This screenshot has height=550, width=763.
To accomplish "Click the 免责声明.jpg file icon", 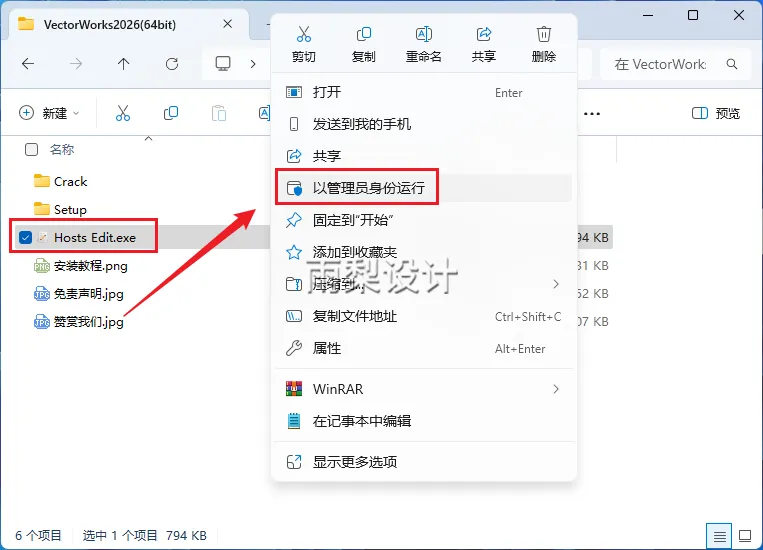I will (42, 294).
